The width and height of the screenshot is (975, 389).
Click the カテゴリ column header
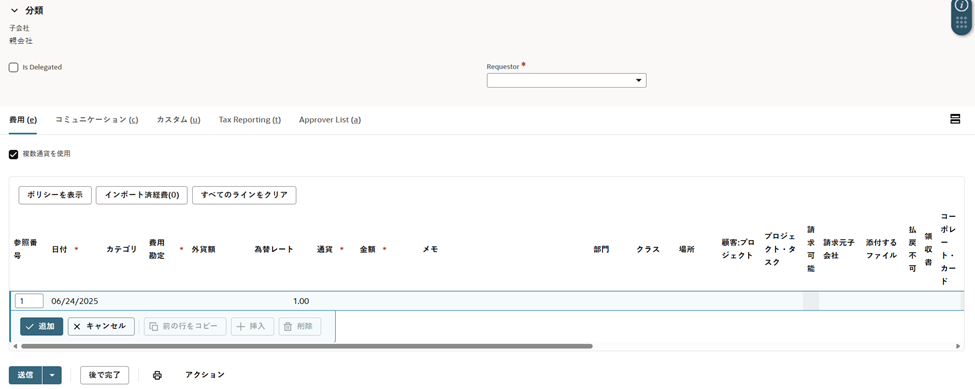(121, 249)
